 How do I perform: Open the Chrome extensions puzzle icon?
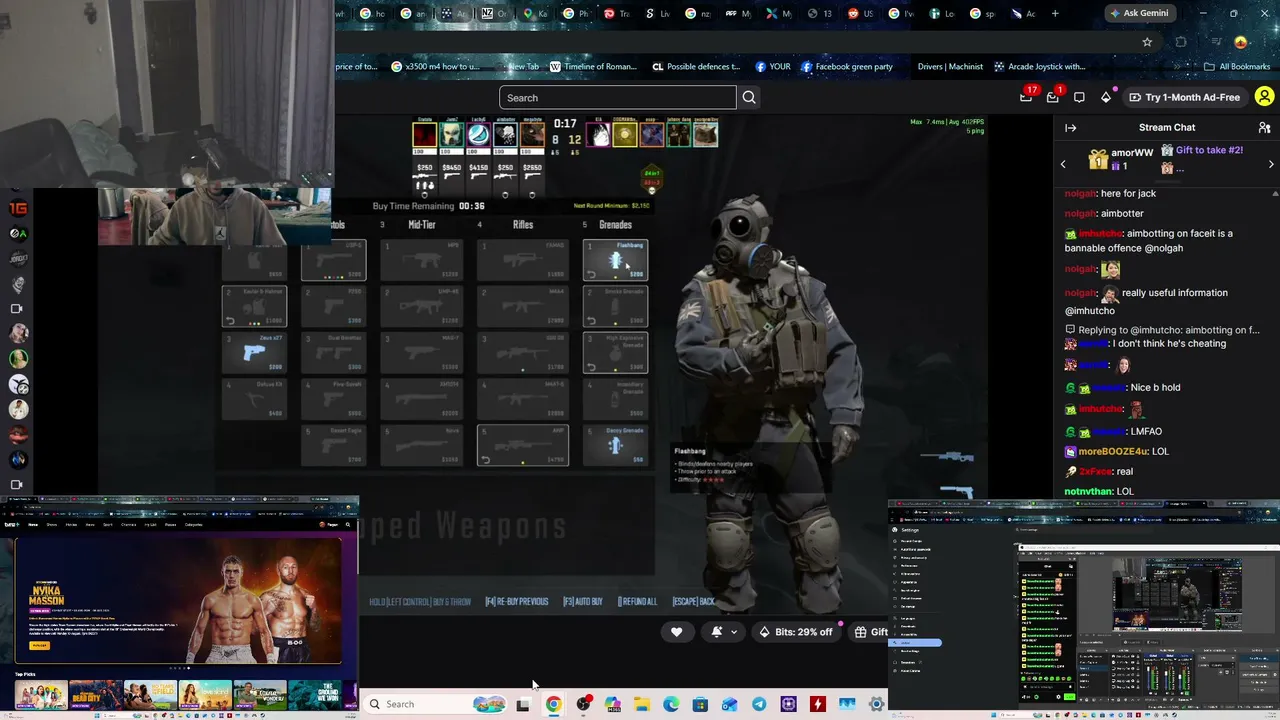1181,42
